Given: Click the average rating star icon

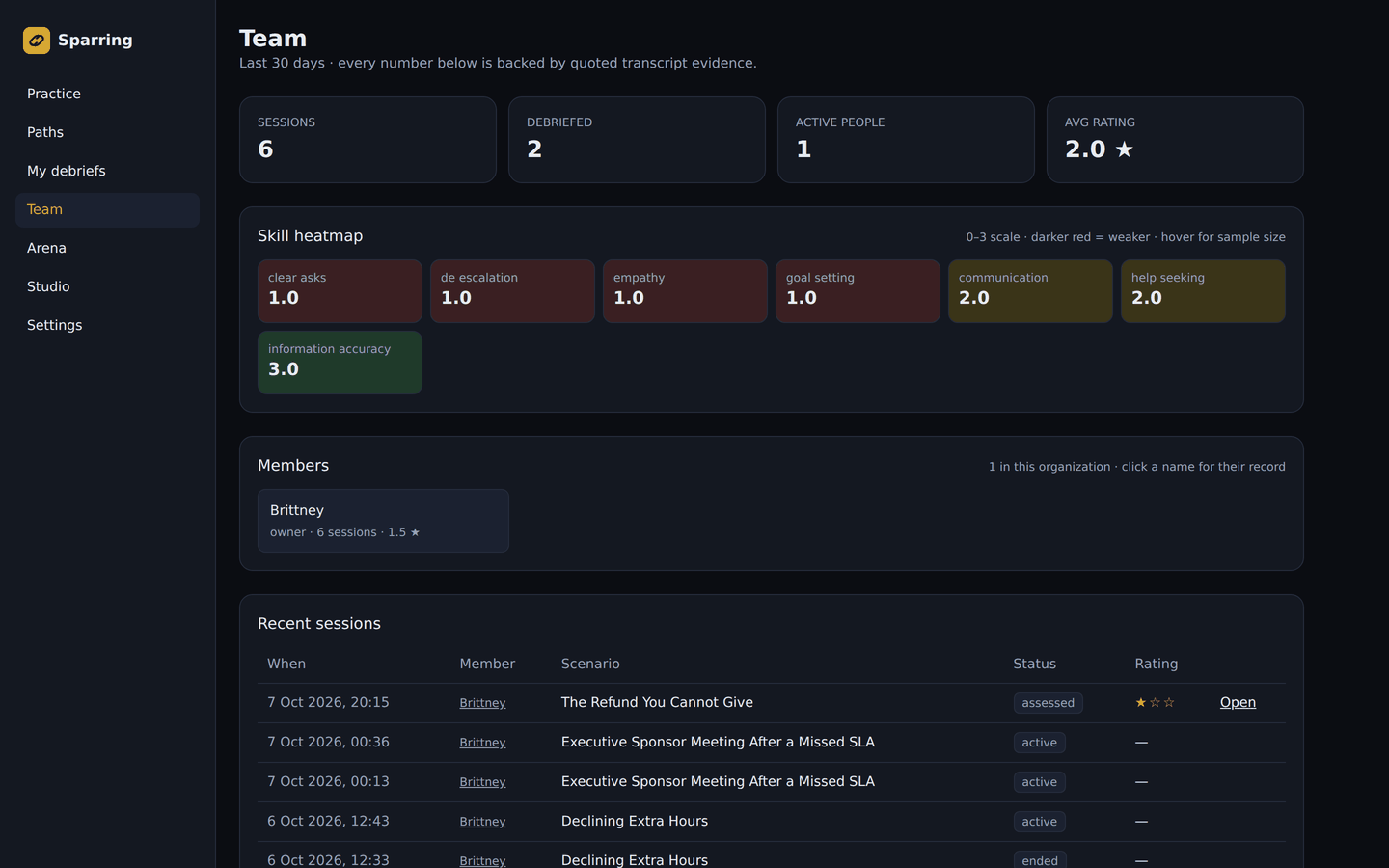Looking at the screenshot, I should tap(1125, 149).
